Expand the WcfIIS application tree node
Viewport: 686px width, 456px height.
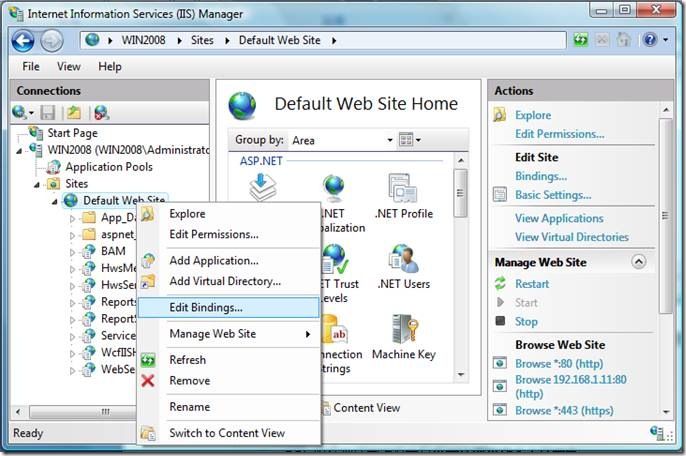(73, 353)
